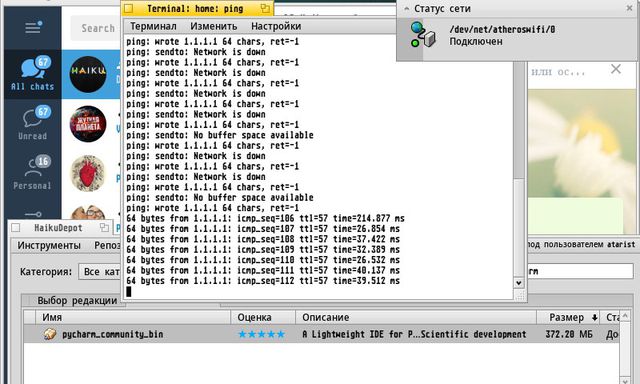Viewport: 640px width, 384px height.
Task: Click the 372.20 МБ size cell
Action: (x=569, y=334)
